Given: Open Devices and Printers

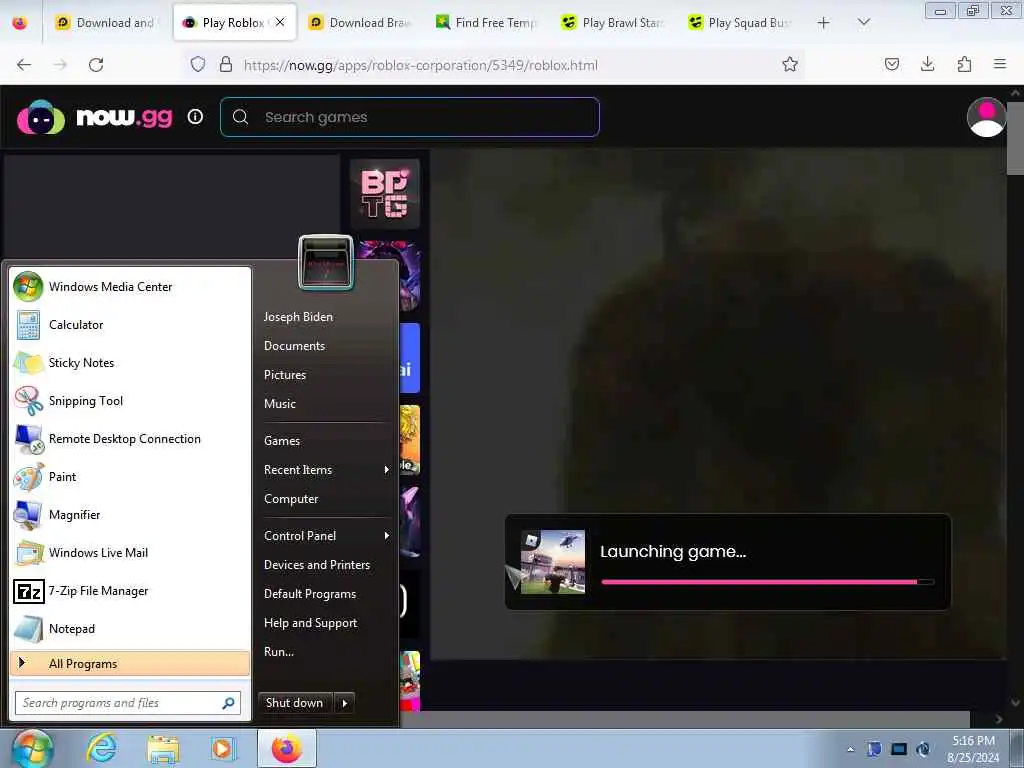Looking at the screenshot, I should [317, 565].
